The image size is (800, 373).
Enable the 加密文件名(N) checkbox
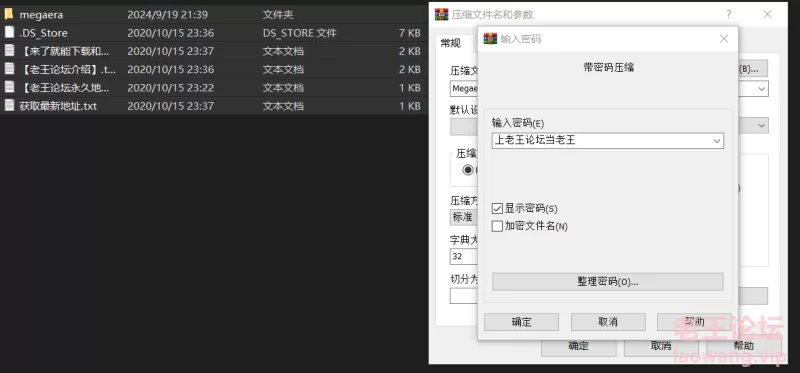[497, 226]
